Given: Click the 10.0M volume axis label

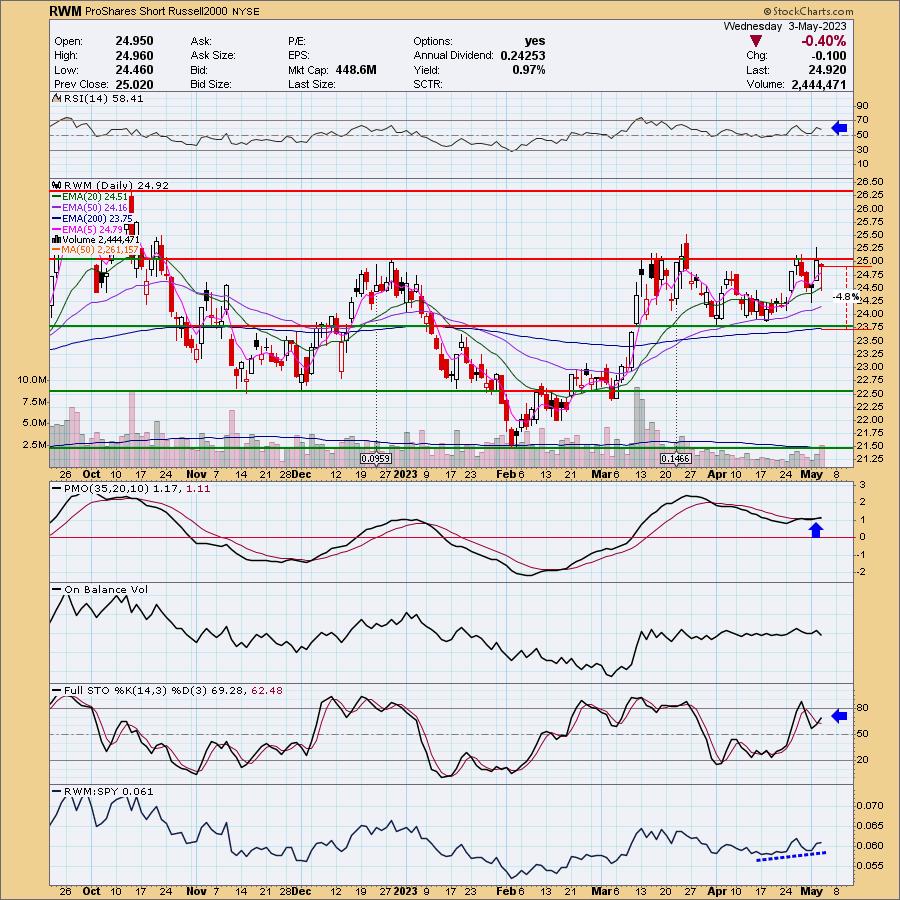Looking at the screenshot, I should (x=32, y=379).
